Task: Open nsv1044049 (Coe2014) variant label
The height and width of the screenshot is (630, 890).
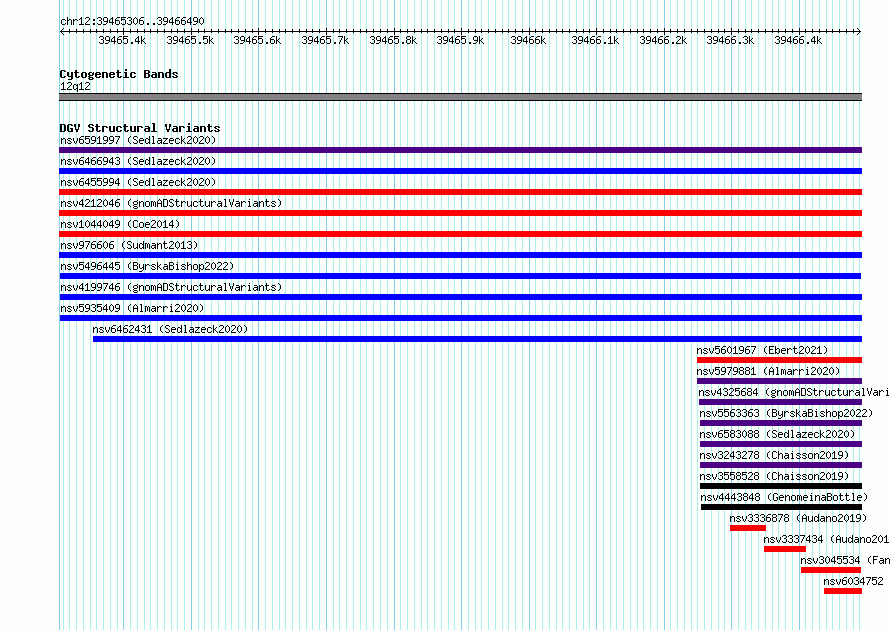Action: tap(120, 224)
